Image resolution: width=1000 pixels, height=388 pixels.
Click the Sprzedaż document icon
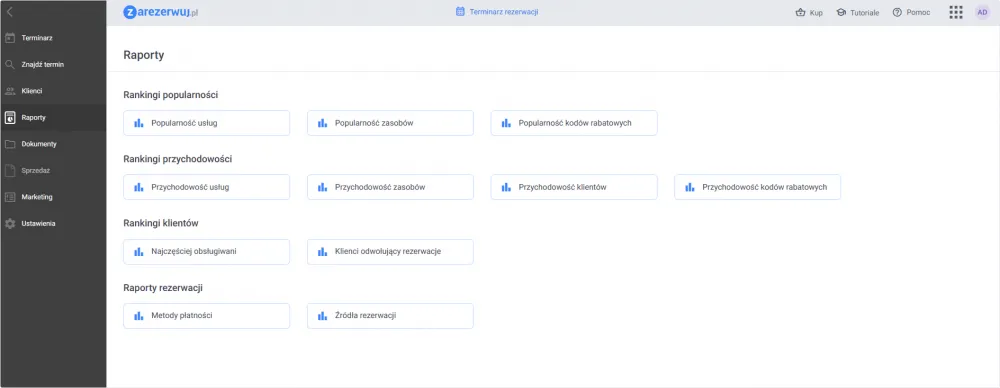pyautogui.click(x=10, y=170)
